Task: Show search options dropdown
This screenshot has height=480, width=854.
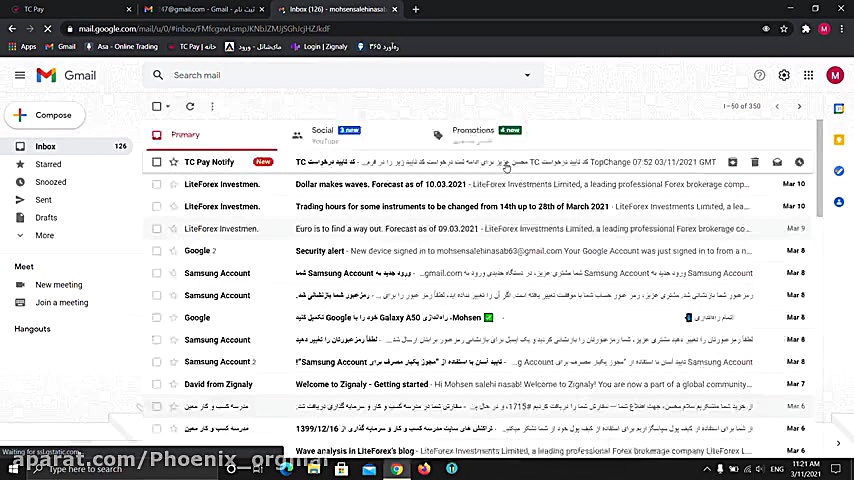Action: coord(527,75)
